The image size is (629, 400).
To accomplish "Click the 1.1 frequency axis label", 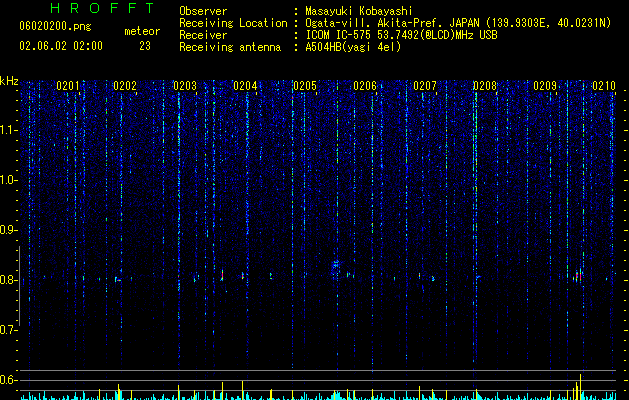I will click(x=9, y=130).
